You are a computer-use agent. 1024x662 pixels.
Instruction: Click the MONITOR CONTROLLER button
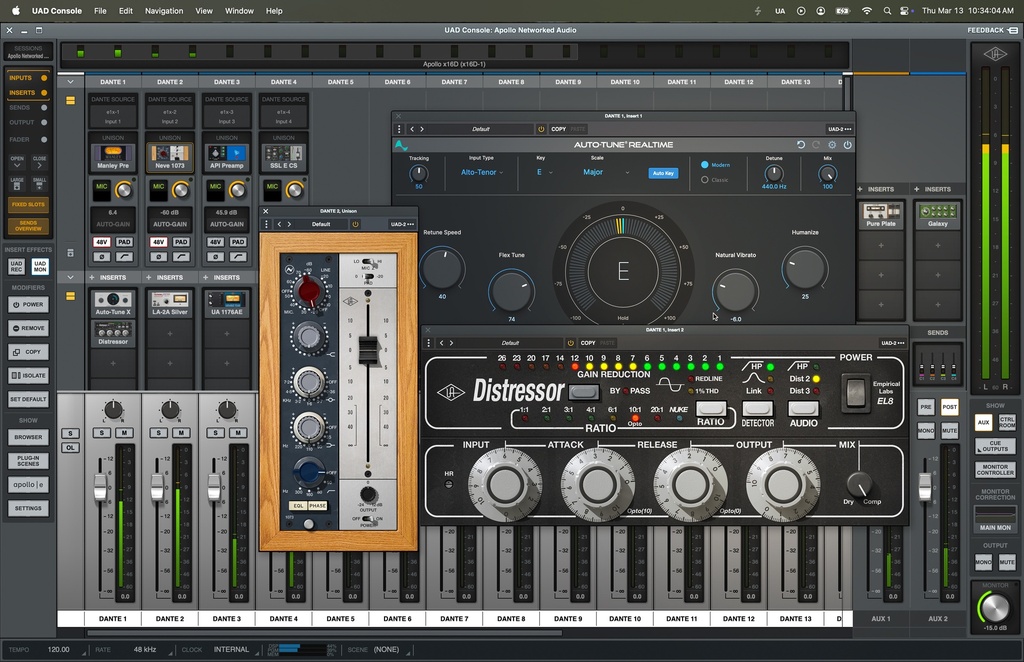[x=995, y=470]
